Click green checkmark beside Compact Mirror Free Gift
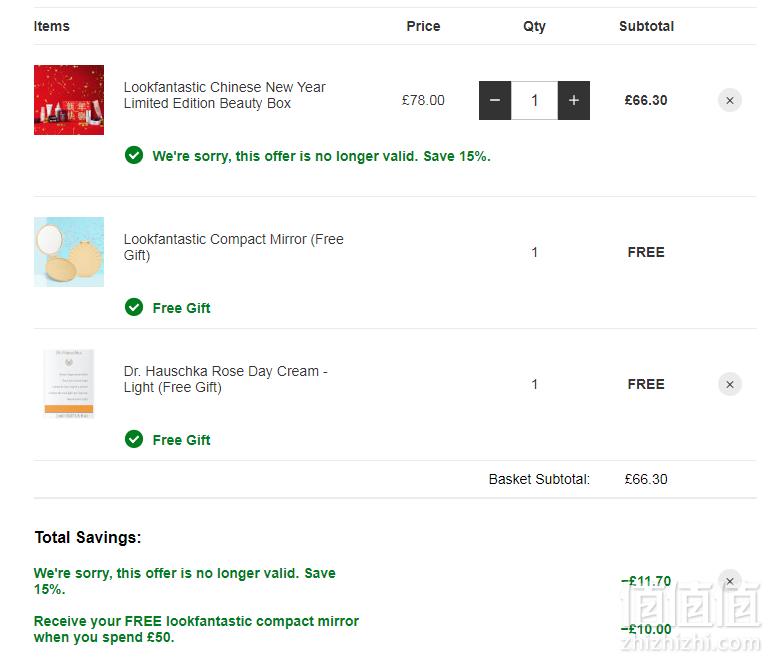Screen dimensions: 770x660 [x=134, y=307]
